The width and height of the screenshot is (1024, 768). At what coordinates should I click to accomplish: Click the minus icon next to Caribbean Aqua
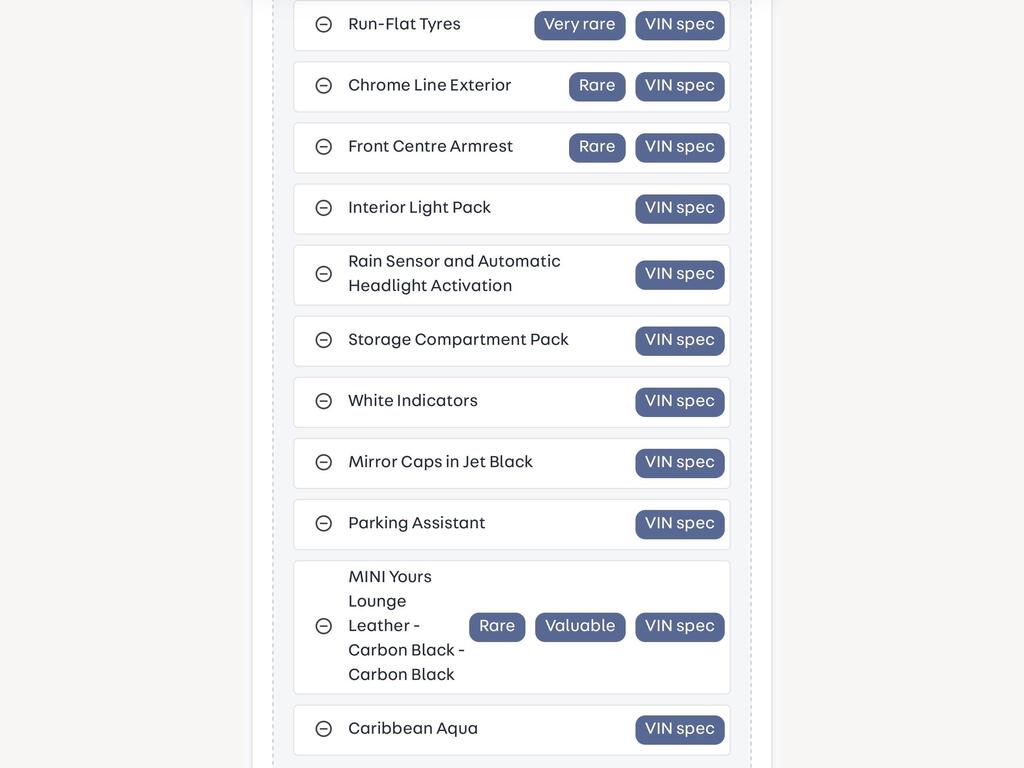[x=323, y=729]
